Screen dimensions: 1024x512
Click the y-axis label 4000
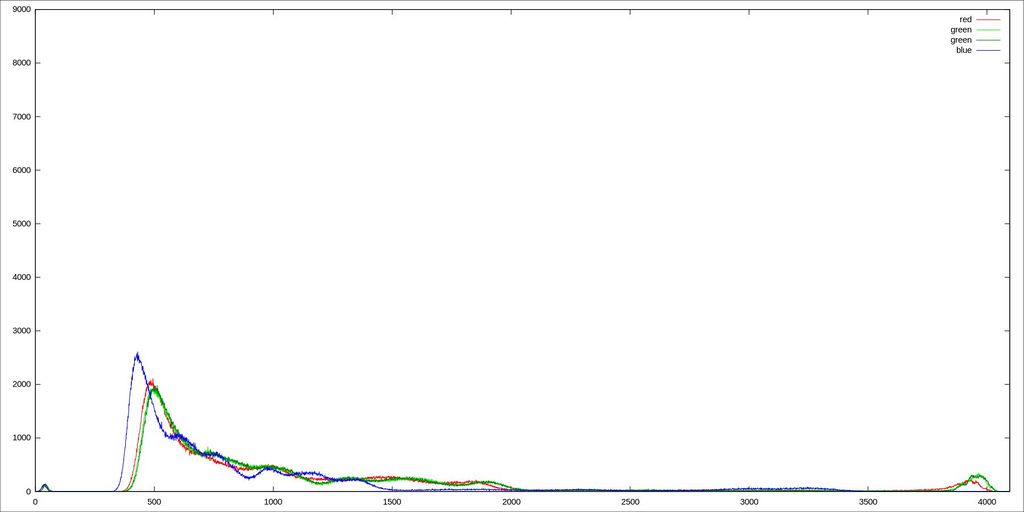[x=22, y=278]
